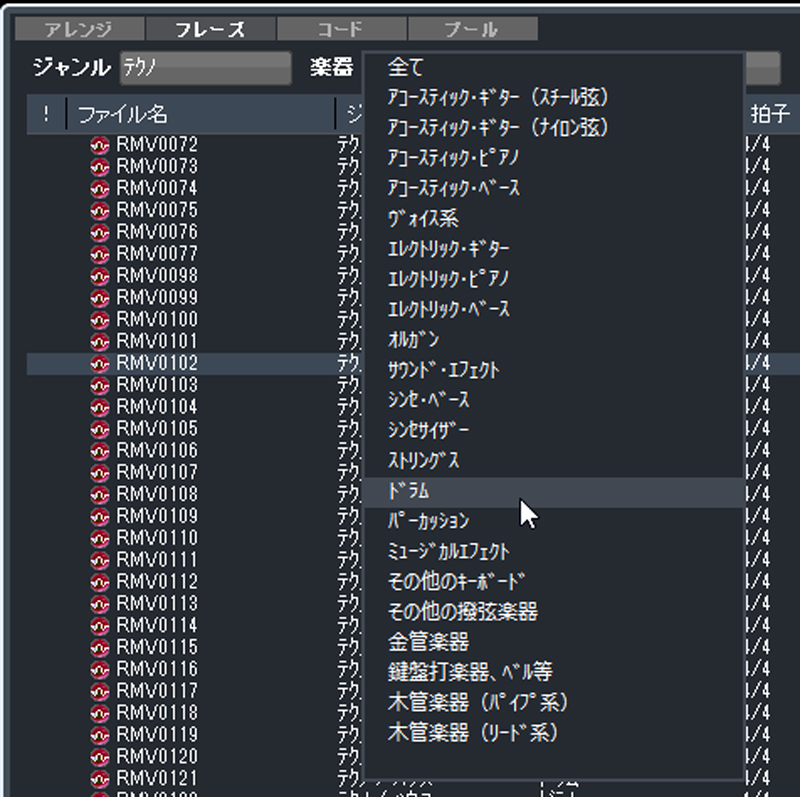The width and height of the screenshot is (800, 797).
Task: Click the phrase icon next to RMV0109
Action: click(x=99, y=516)
